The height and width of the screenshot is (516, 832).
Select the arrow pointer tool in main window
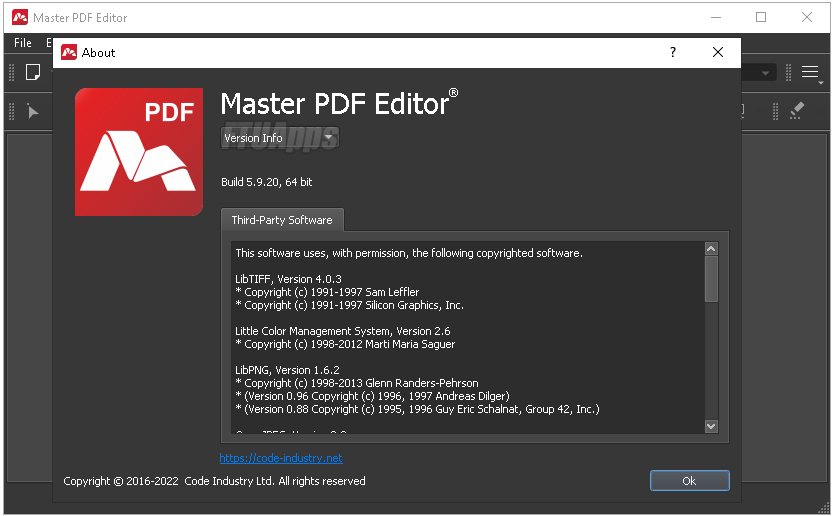(x=33, y=112)
